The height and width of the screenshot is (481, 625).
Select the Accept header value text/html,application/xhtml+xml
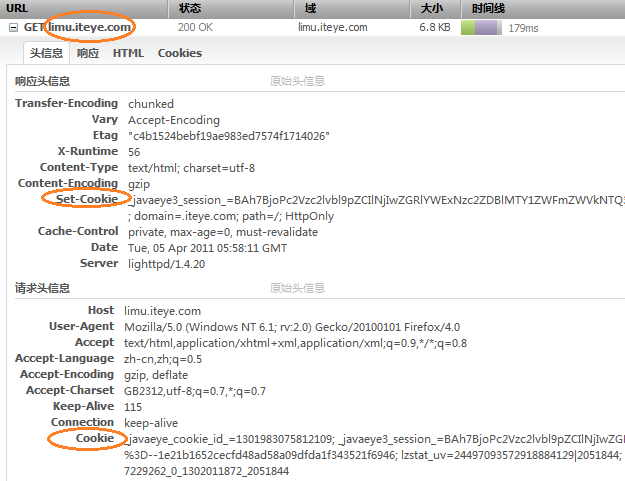pos(295,343)
